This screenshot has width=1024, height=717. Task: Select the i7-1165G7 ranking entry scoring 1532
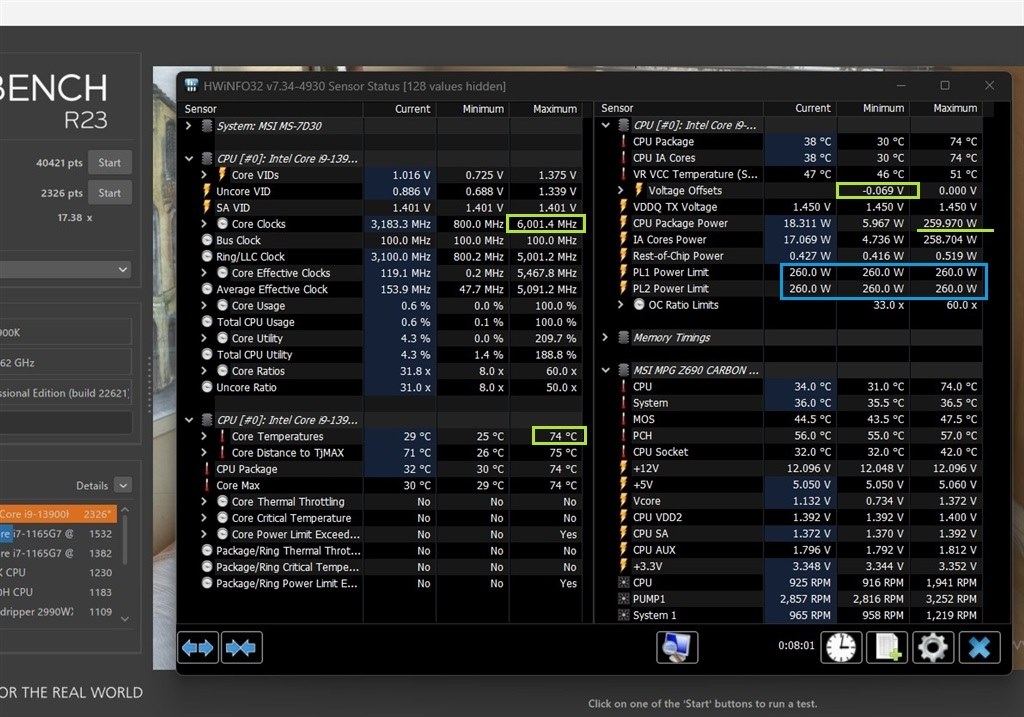[x=58, y=534]
